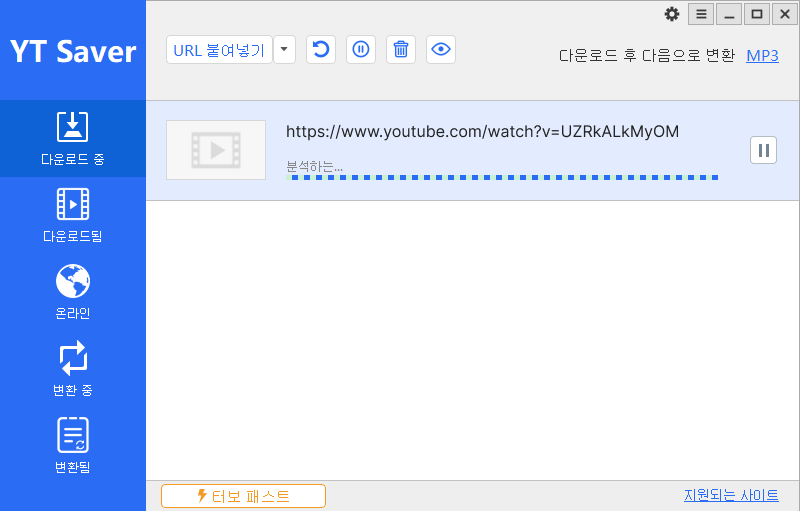Image resolution: width=800 pixels, height=511 pixels.
Task: Click the video thumbnail placeholder
Action: (216, 150)
